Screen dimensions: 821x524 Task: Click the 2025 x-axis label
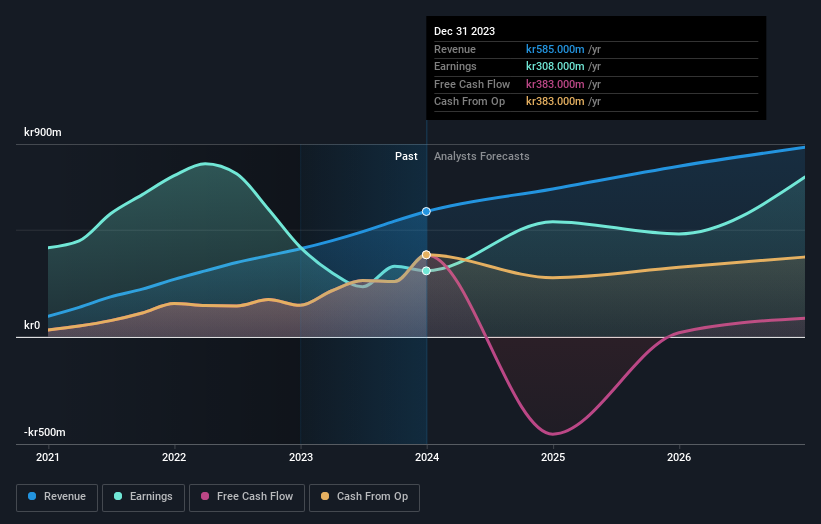pyautogui.click(x=553, y=458)
